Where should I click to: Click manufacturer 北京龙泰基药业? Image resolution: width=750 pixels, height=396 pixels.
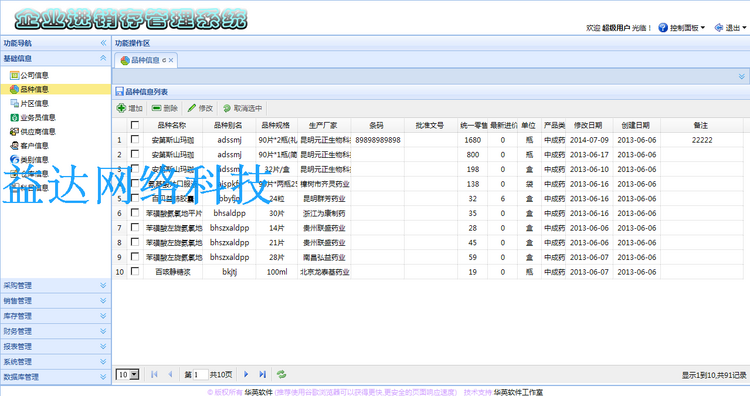(x=325, y=272)
